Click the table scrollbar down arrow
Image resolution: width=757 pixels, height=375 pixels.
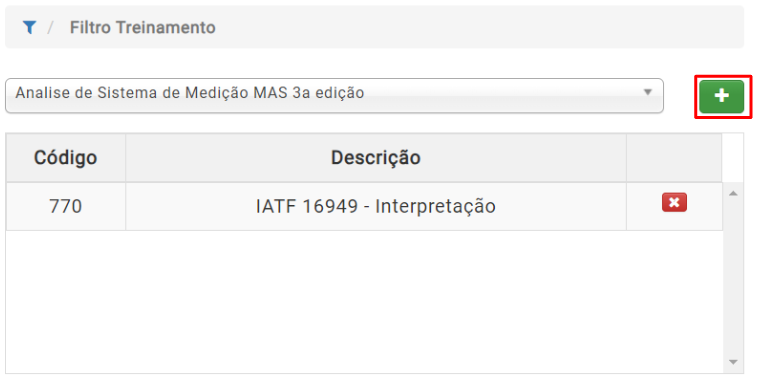(733, 362)
